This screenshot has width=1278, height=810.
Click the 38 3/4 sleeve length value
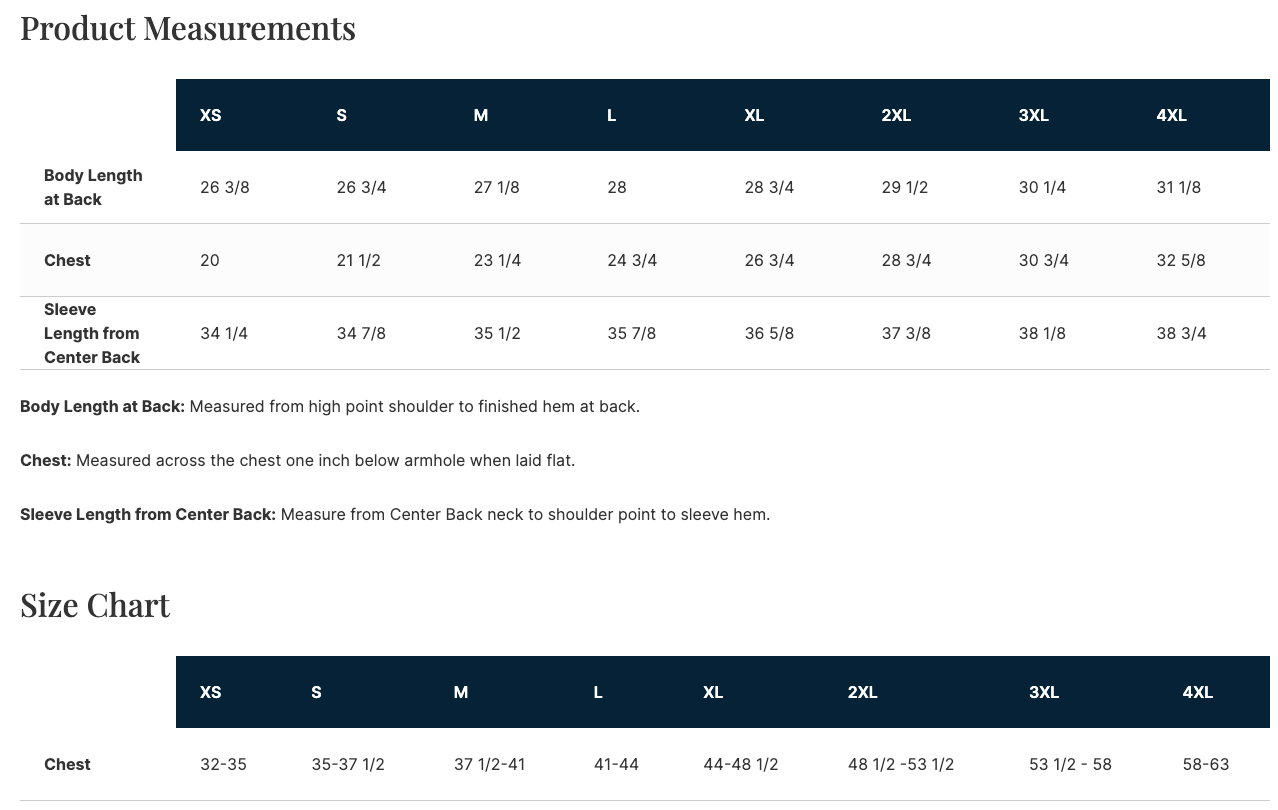tap(1181, 333)
